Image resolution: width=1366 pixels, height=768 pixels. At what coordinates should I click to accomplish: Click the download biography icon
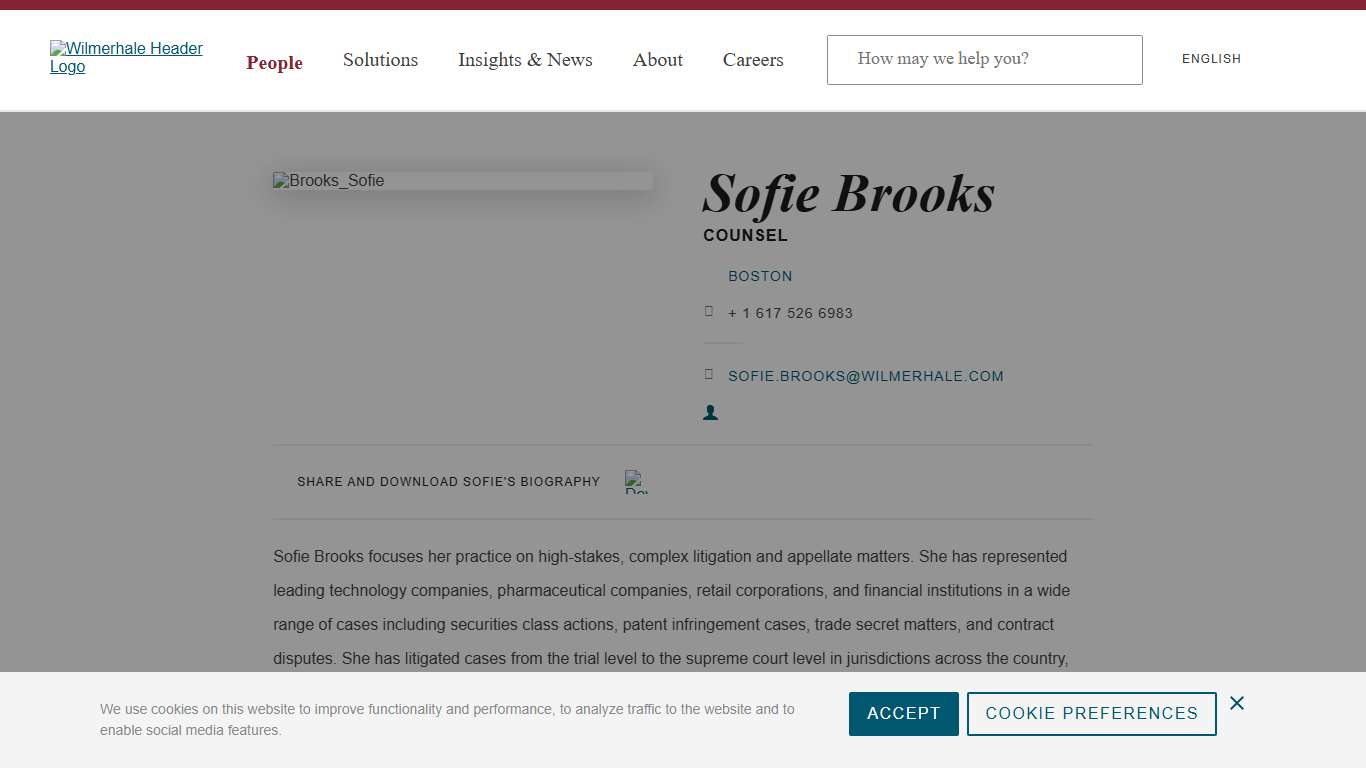(636, 482)
